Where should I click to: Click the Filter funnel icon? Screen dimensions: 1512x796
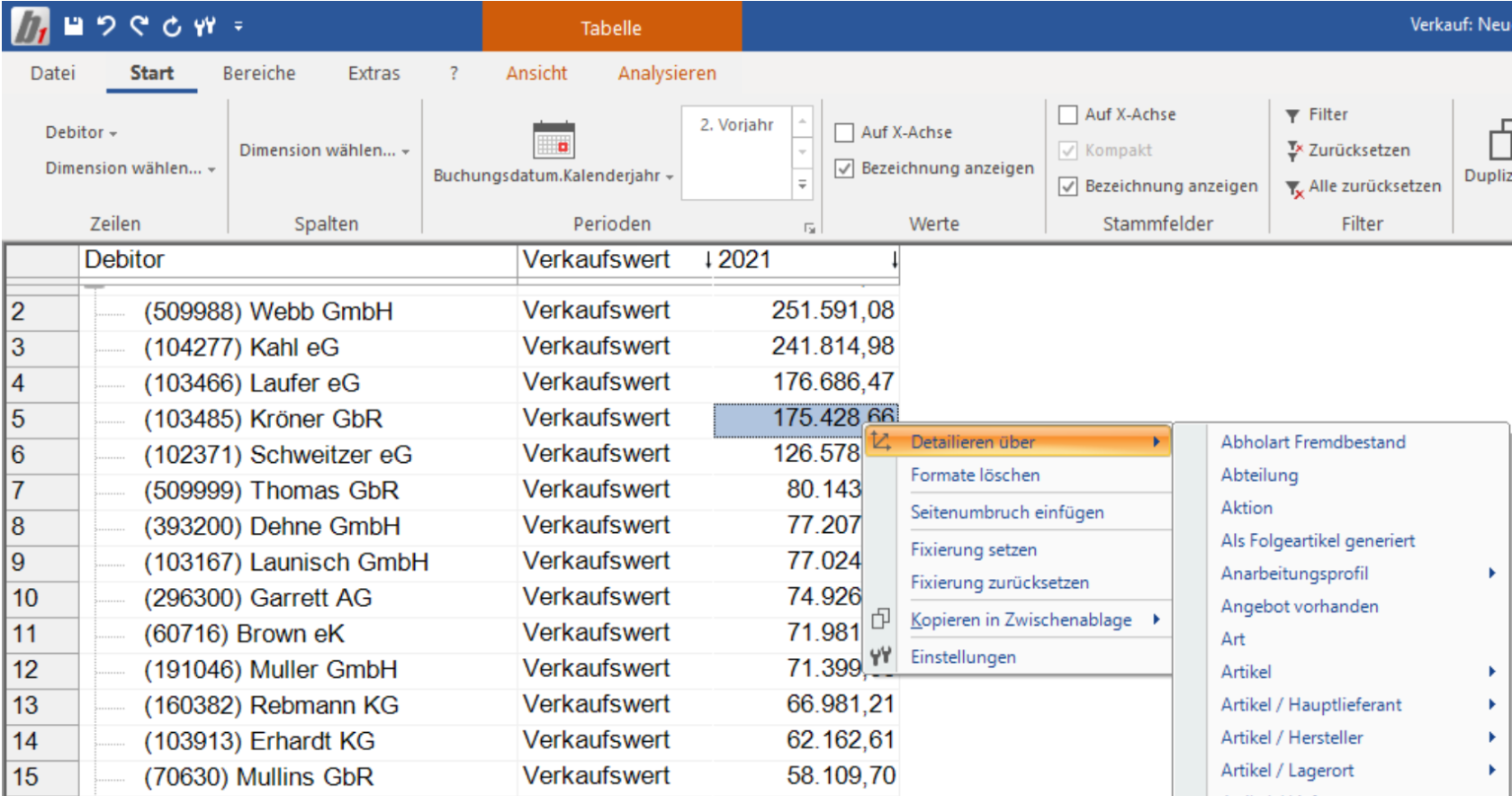pos(1292,115)
